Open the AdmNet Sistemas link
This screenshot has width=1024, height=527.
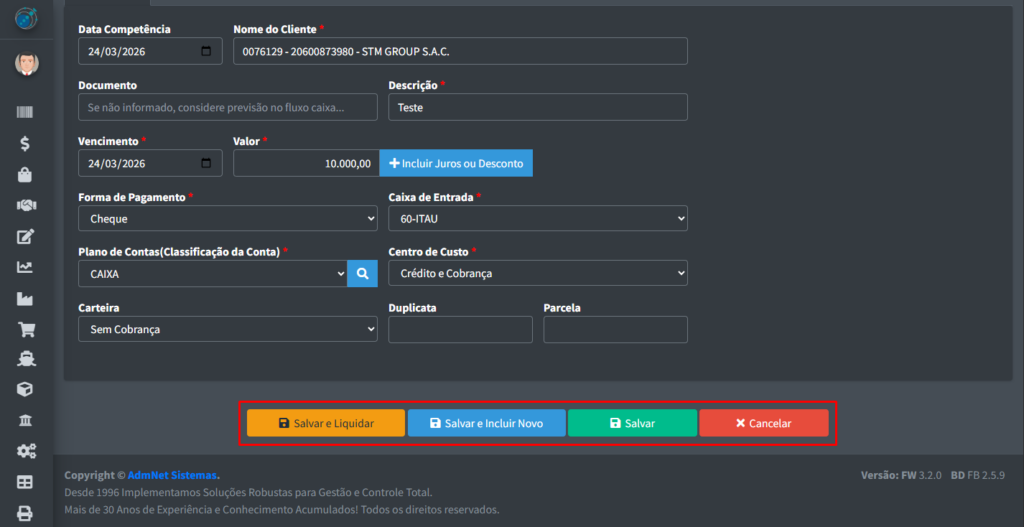pyautogui.click(x=172, y=475)
